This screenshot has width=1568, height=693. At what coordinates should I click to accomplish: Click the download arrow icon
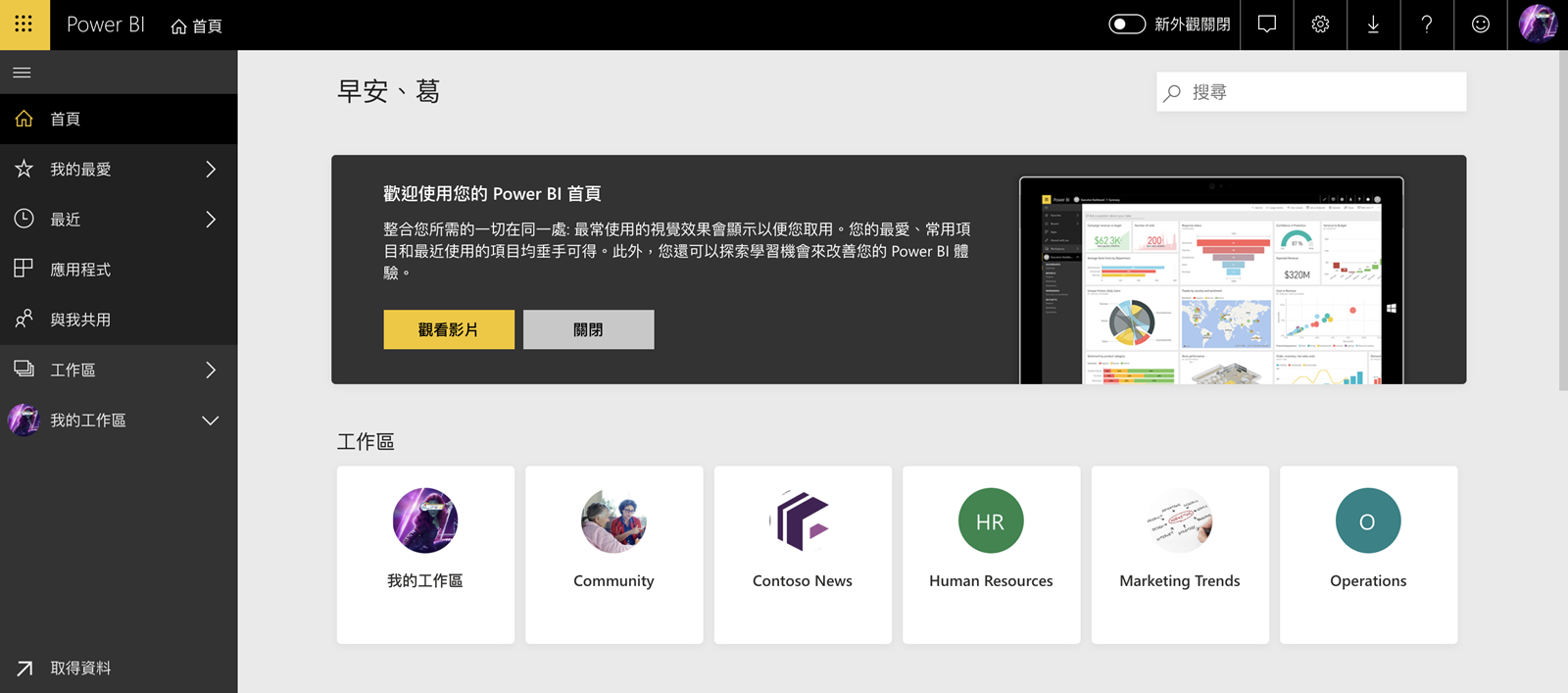click(x=1373, y=25)
